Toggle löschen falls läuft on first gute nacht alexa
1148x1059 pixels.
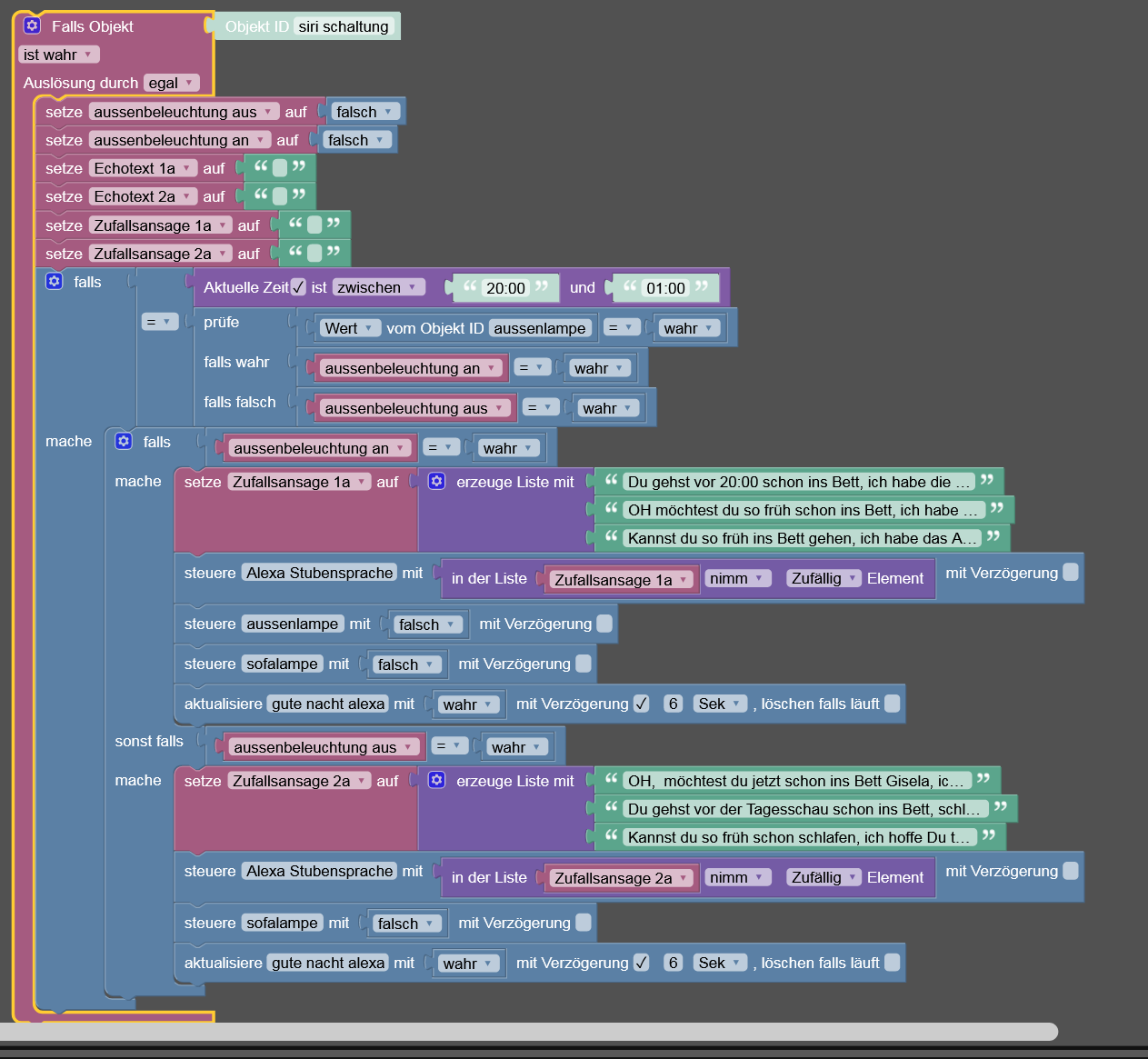893,704
